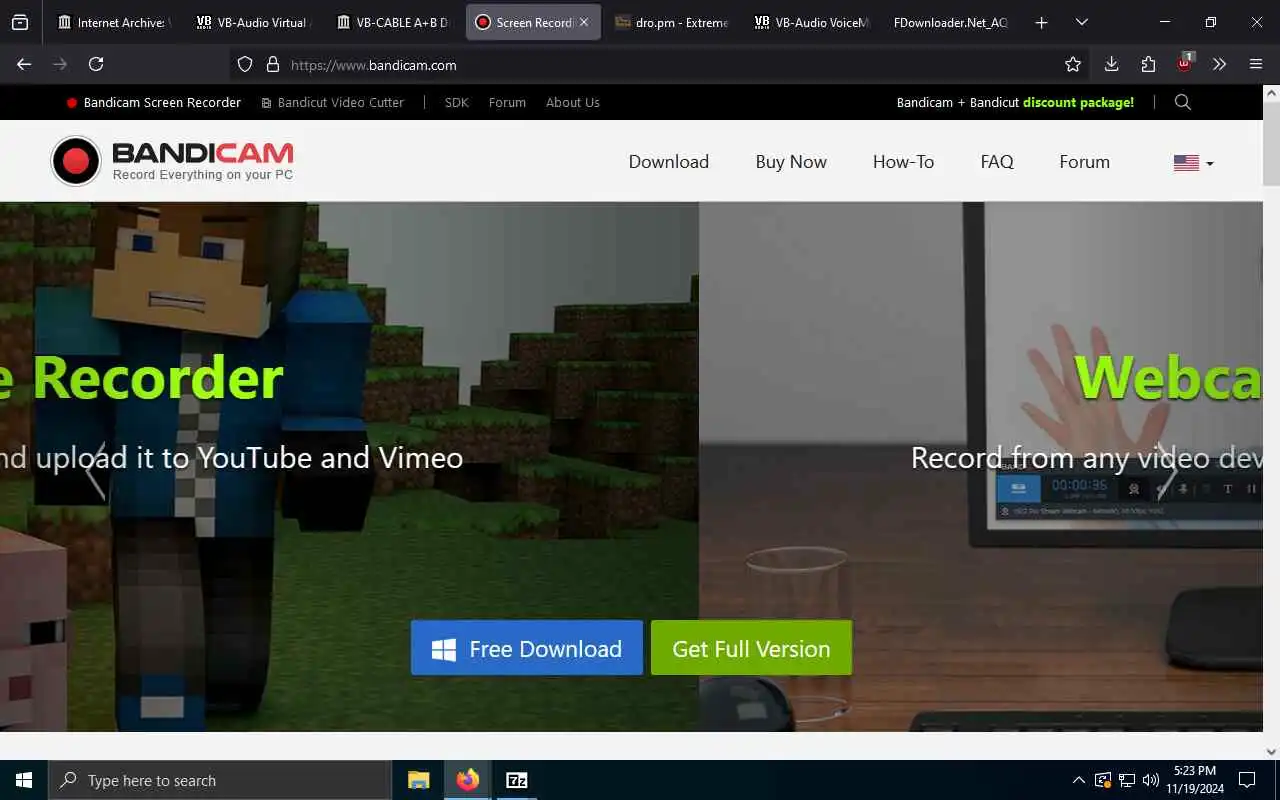Open the top-bar Forum link
Viewport: 1280px width, 800px height.
pos(507,102)
